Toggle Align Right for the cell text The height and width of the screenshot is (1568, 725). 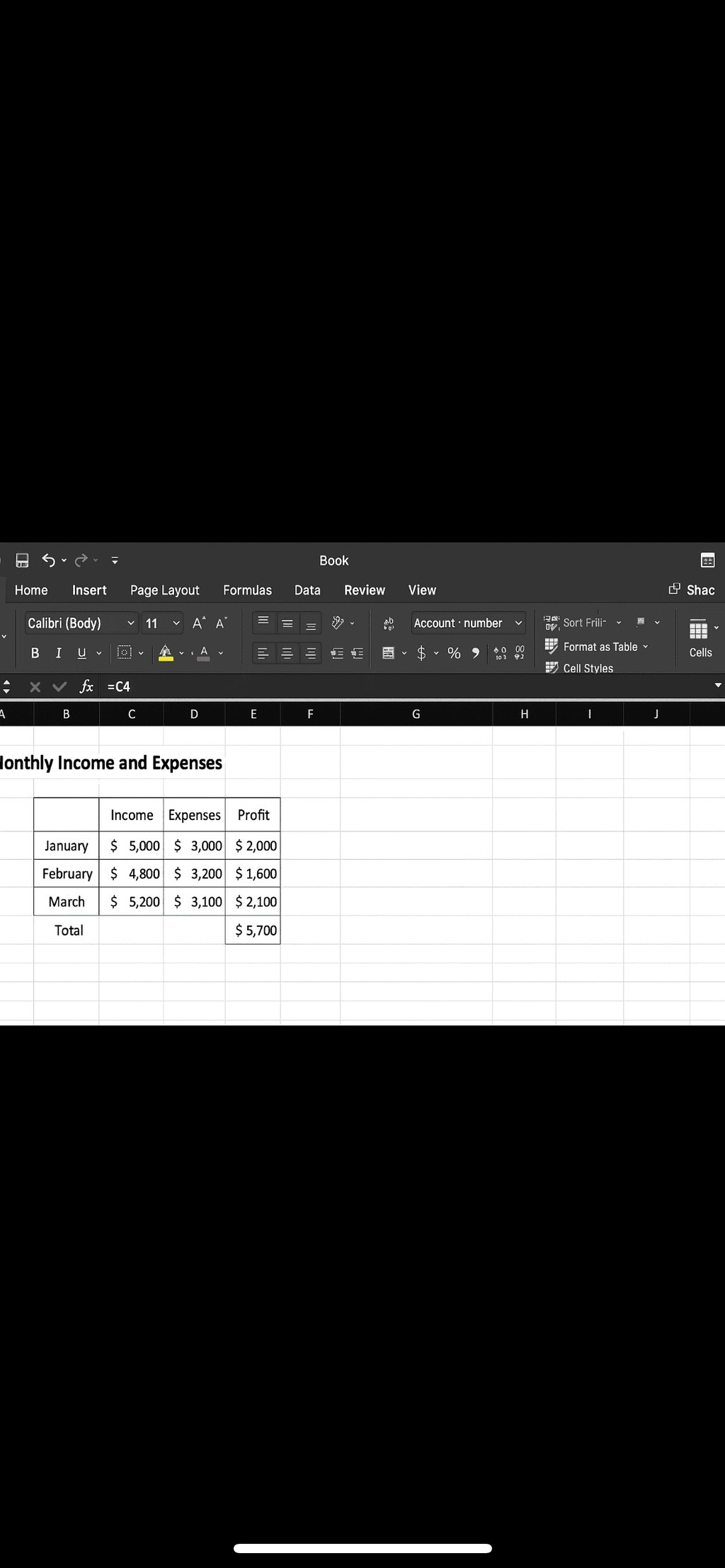point(310,653)
